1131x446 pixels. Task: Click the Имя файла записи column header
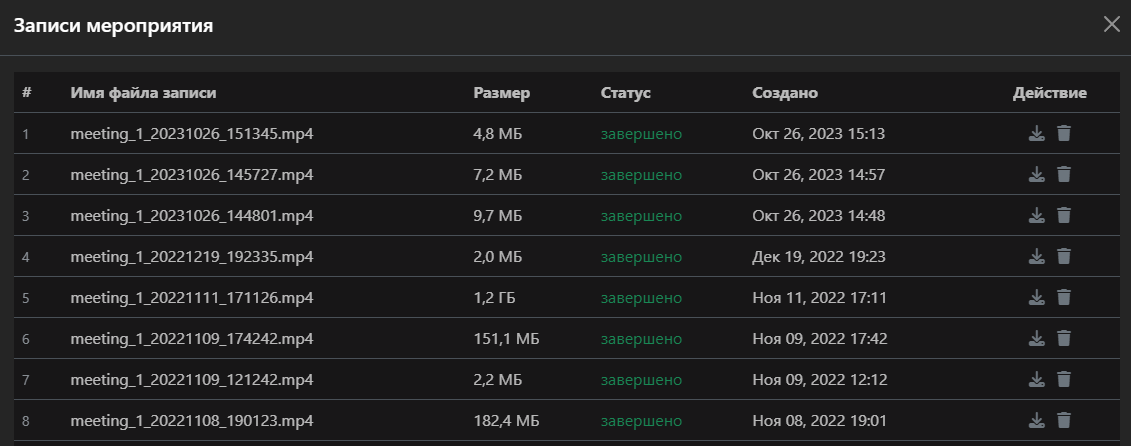coord(144,93)
